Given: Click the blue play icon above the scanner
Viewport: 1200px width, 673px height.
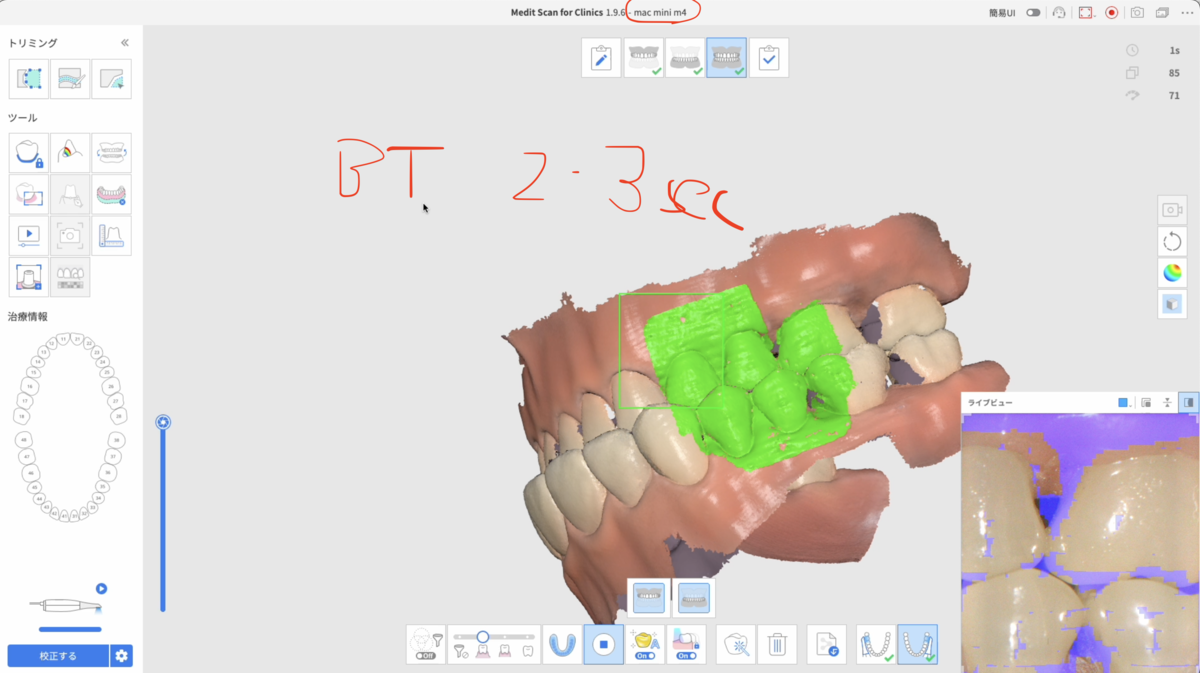Looking at the screenshot, I should (x=101, y=589).
